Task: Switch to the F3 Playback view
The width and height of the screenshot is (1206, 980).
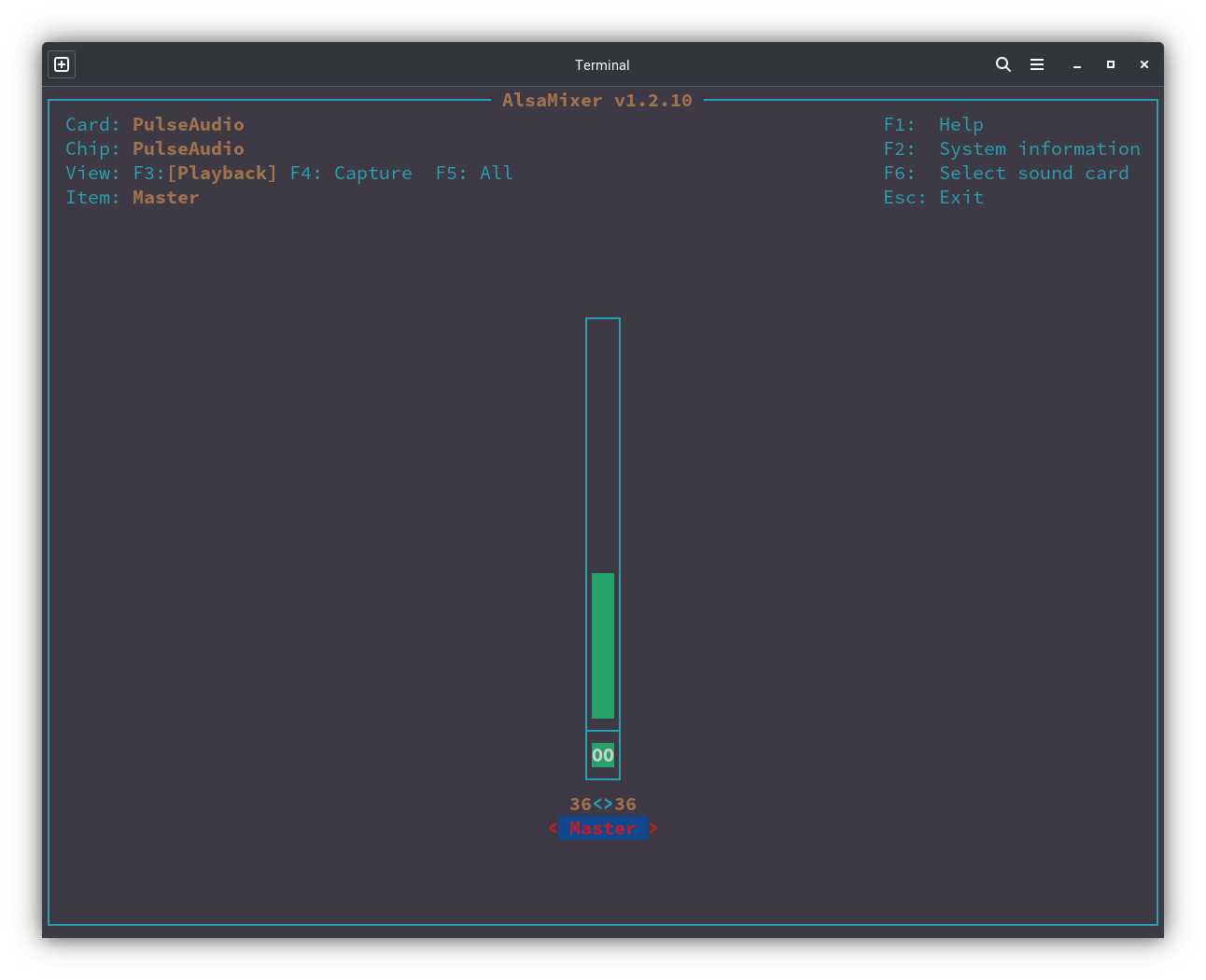Action: click(x=204, y=173)
